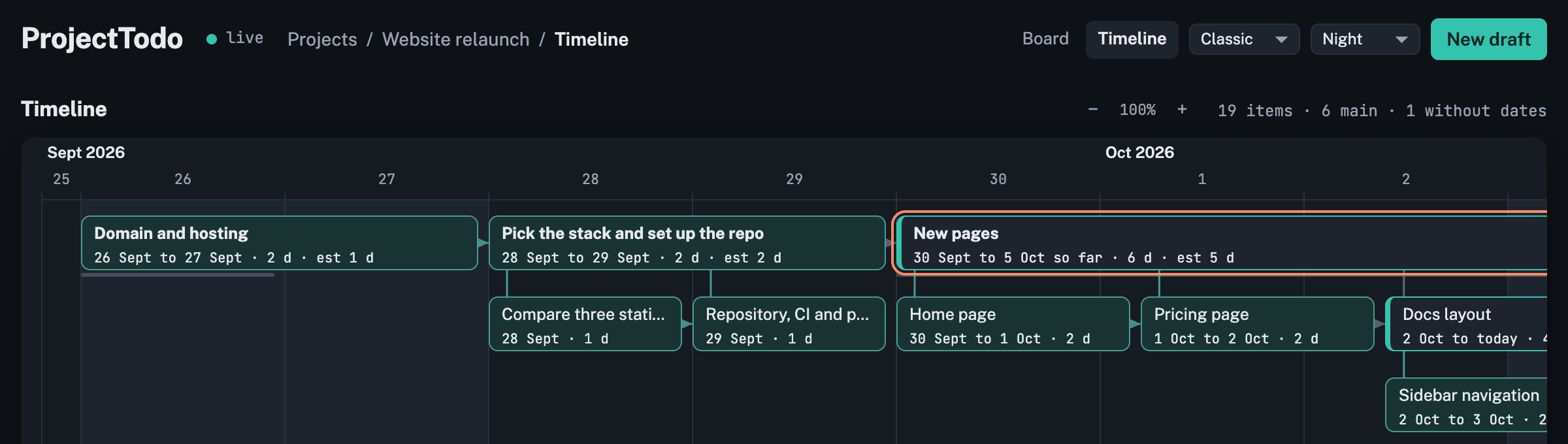Select the Home page subtask bar
The width and height of the screenshot is (1568, 444).
1013,324
